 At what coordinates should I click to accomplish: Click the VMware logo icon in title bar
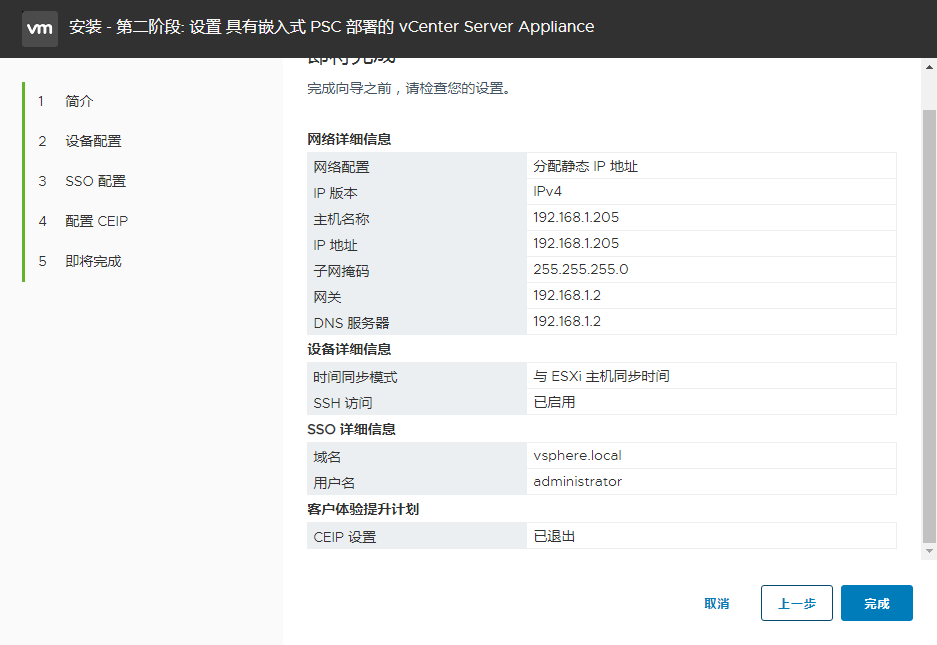click(x=40, y=29)
